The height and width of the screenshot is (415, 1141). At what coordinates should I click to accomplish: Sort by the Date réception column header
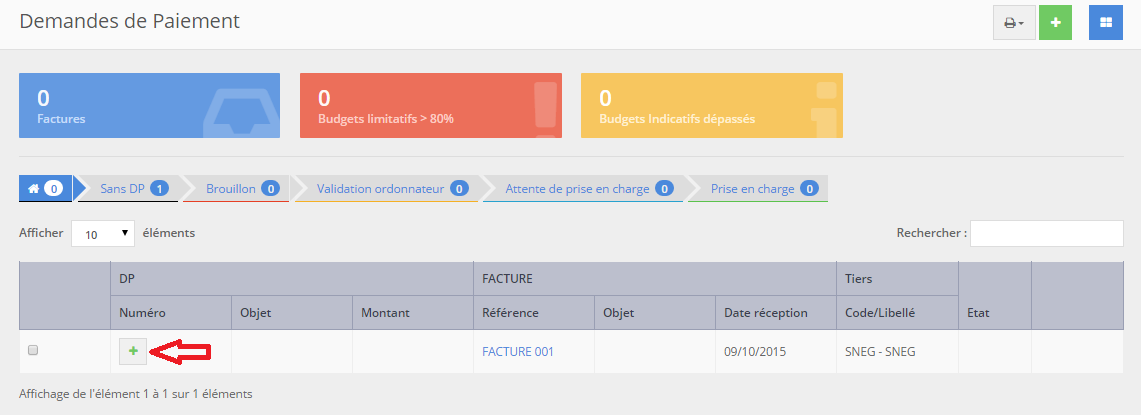[764, 313]
